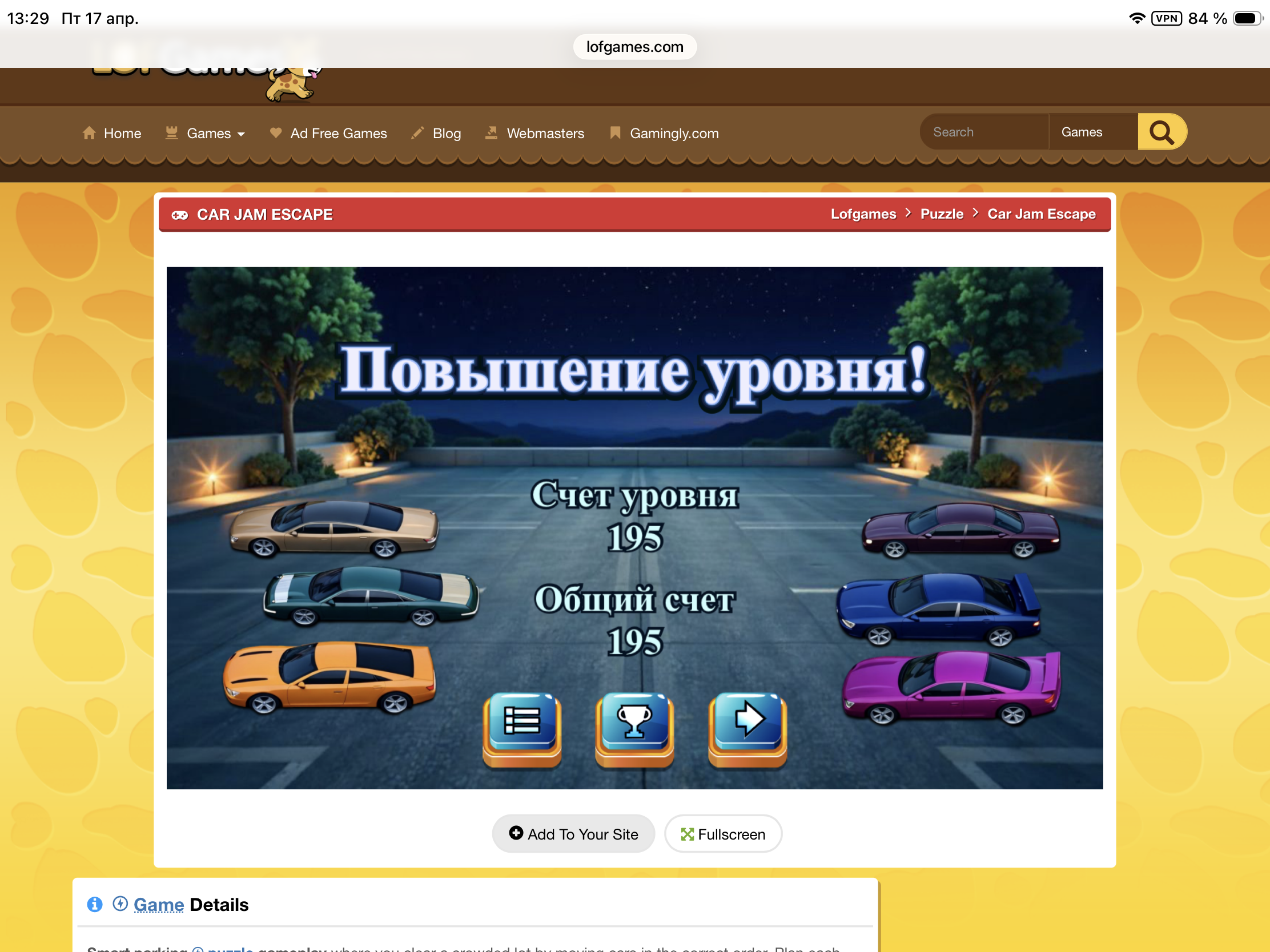Click the Puzzle breadcrumb link
Screen dimensions: 1270x952
click(x=942, y=214)
